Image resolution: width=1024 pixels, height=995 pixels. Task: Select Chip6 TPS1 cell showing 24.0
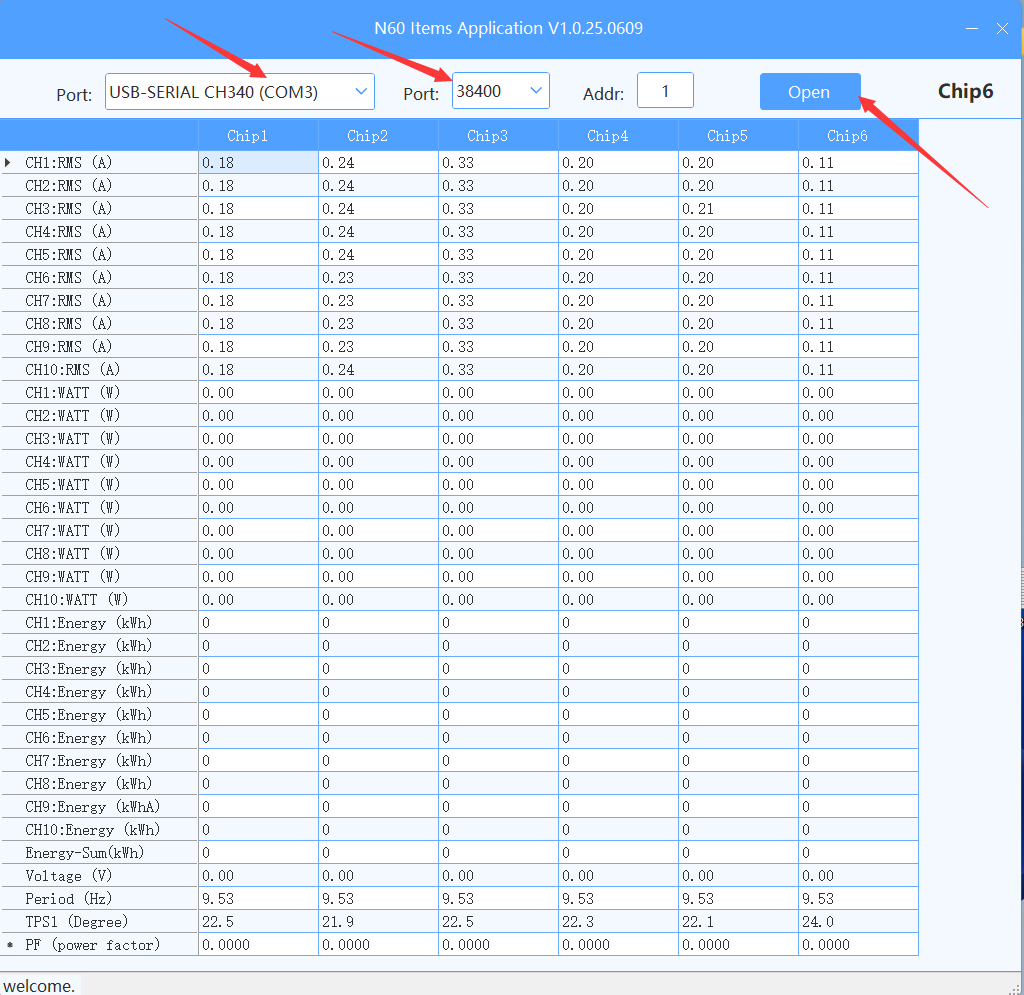[857, 922]
